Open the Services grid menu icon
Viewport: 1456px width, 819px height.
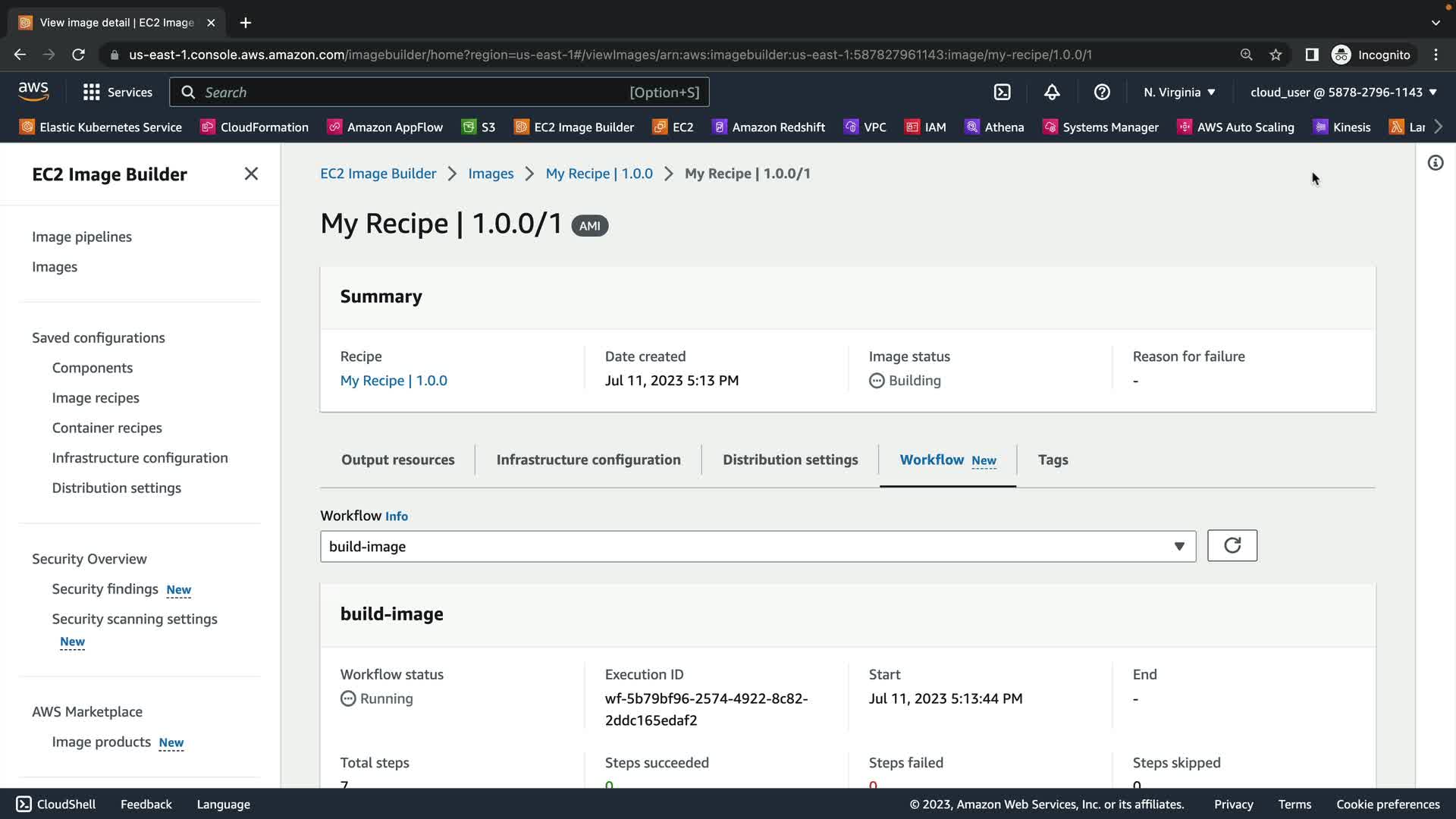click(x=92, y=92)
